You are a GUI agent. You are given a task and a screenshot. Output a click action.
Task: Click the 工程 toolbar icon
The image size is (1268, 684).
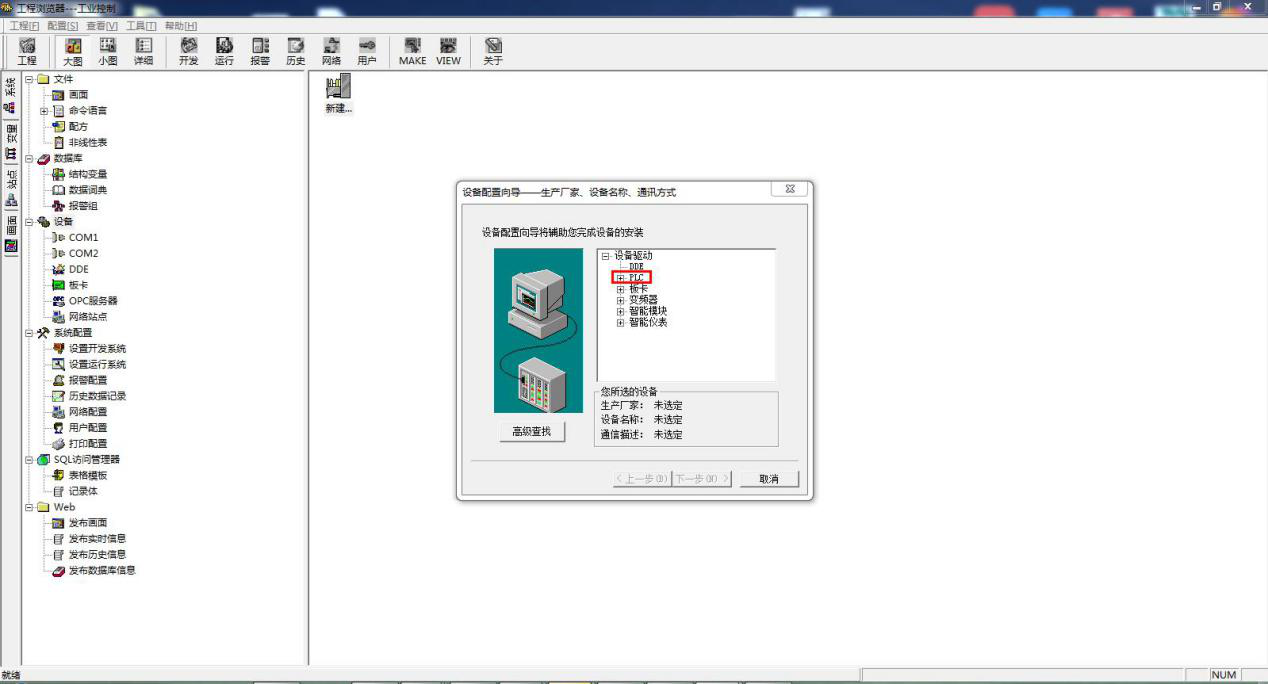tap(27, 51)
